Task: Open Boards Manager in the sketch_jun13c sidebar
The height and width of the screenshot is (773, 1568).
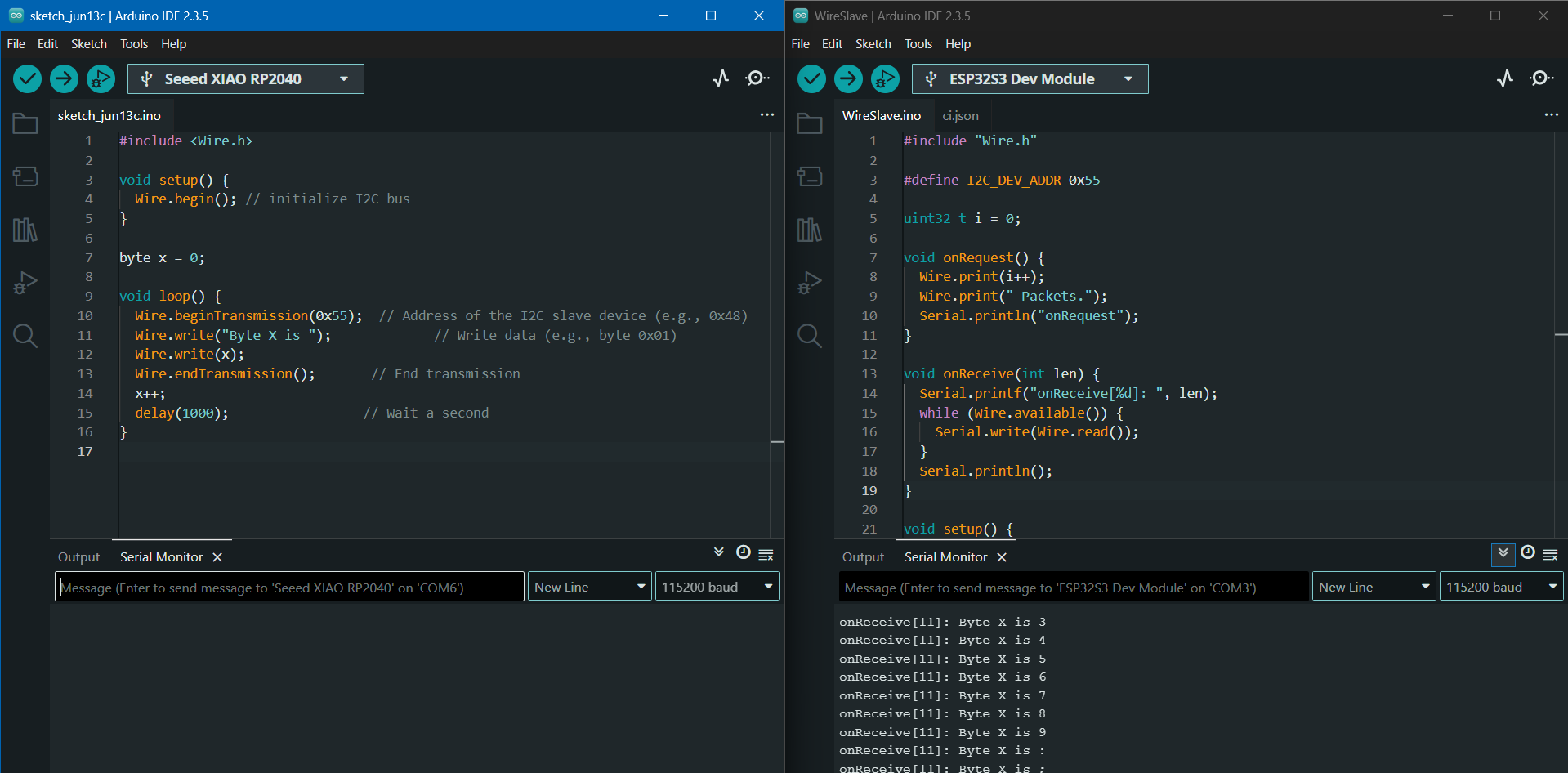Action: click(25, 176)
